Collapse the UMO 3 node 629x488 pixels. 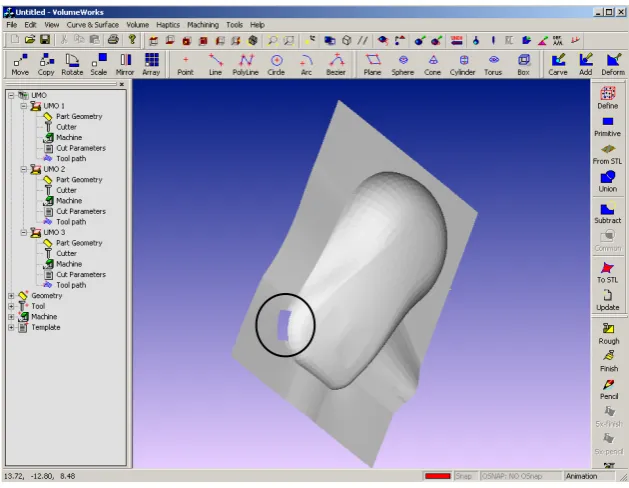click(24, 233)
